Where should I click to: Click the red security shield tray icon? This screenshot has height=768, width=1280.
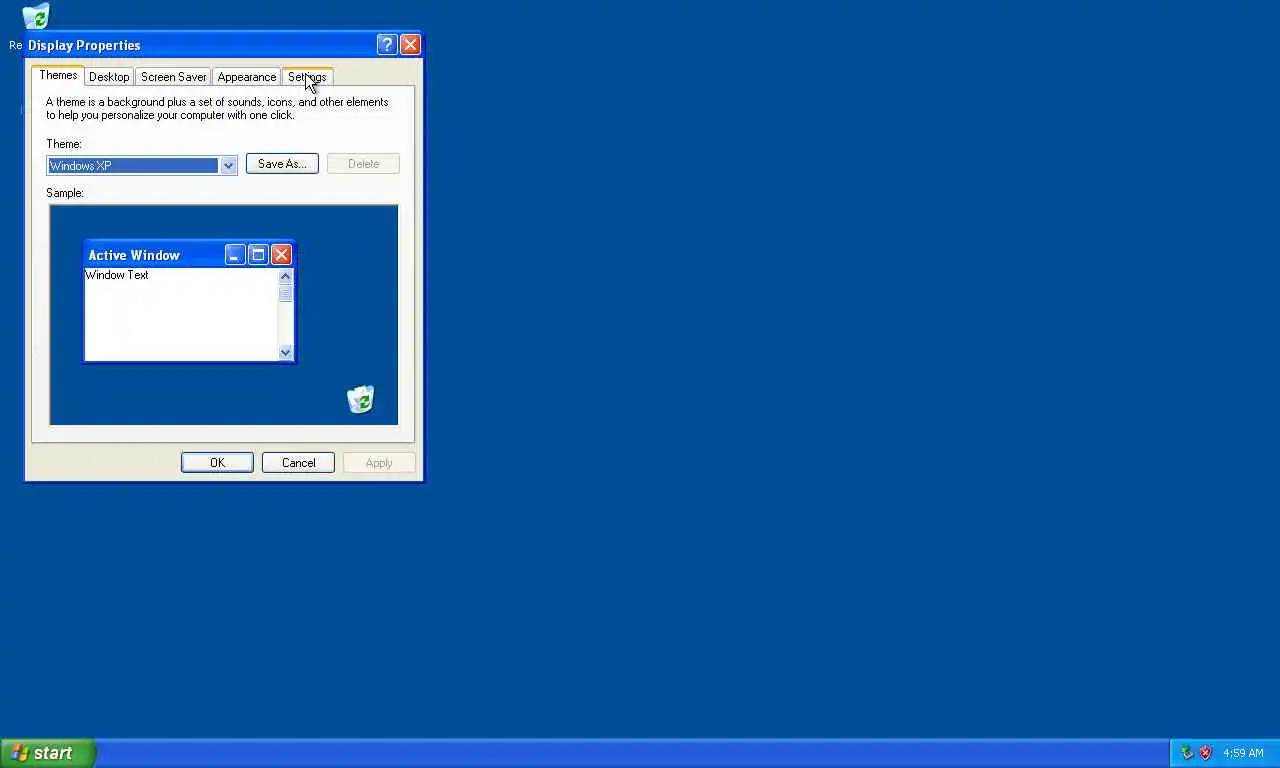pos(1205,753)
